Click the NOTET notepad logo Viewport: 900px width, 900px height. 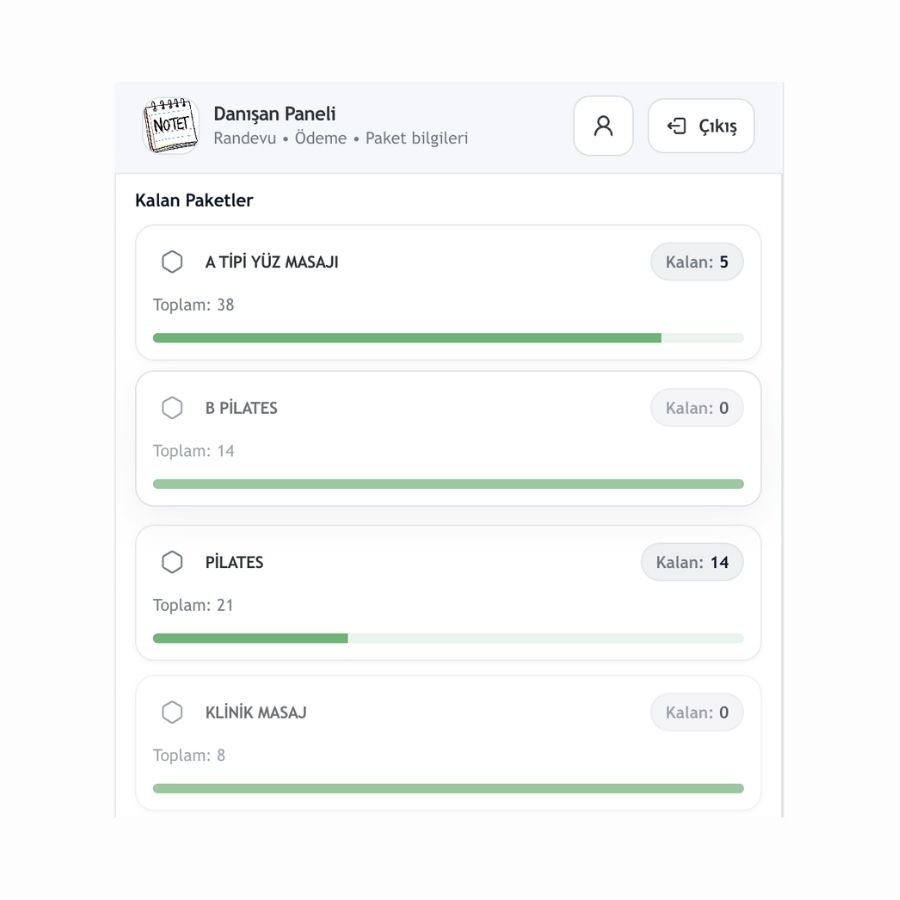[170, 126]
